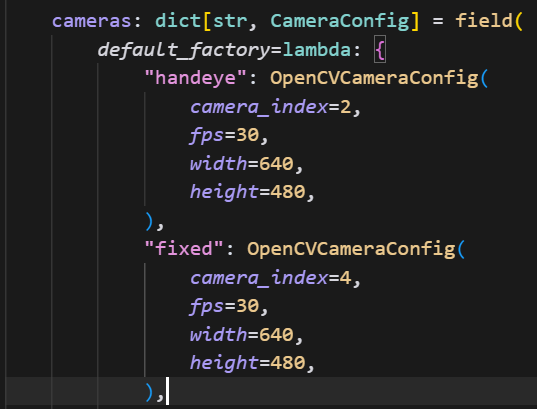Screen dimensions: 537x409
Task: Click the OpenCVCameraConfig after "fixed"
Action: click(351, 249)
